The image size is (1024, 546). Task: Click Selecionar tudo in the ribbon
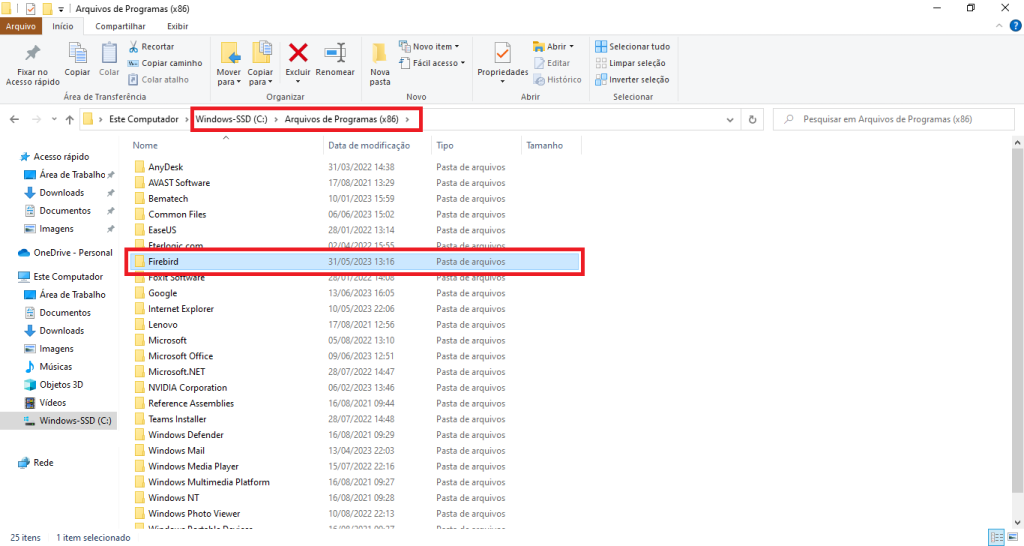pyautogui.click(x=632, y=46)
